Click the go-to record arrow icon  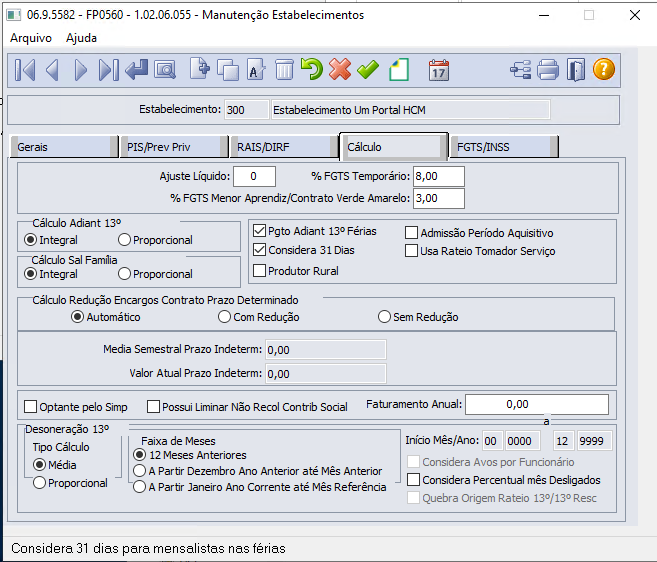point(137,70)
